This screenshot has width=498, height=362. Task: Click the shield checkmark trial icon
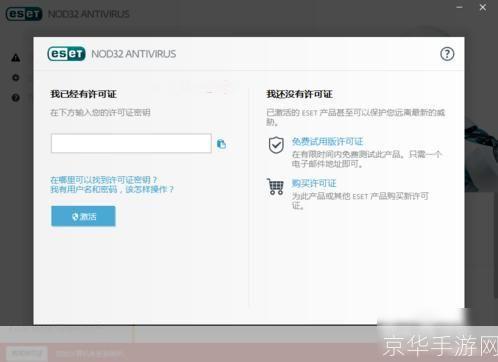pyautogui.click(x=276, y=145)
